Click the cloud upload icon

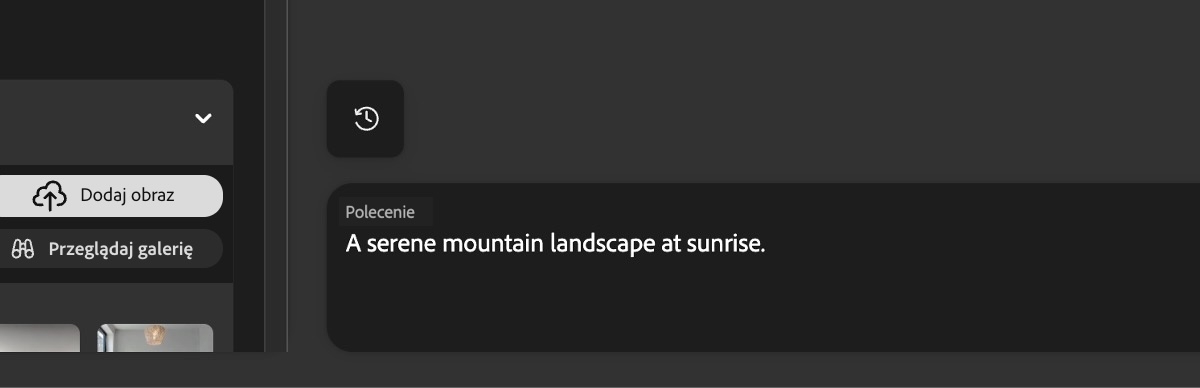coord(49,196)
